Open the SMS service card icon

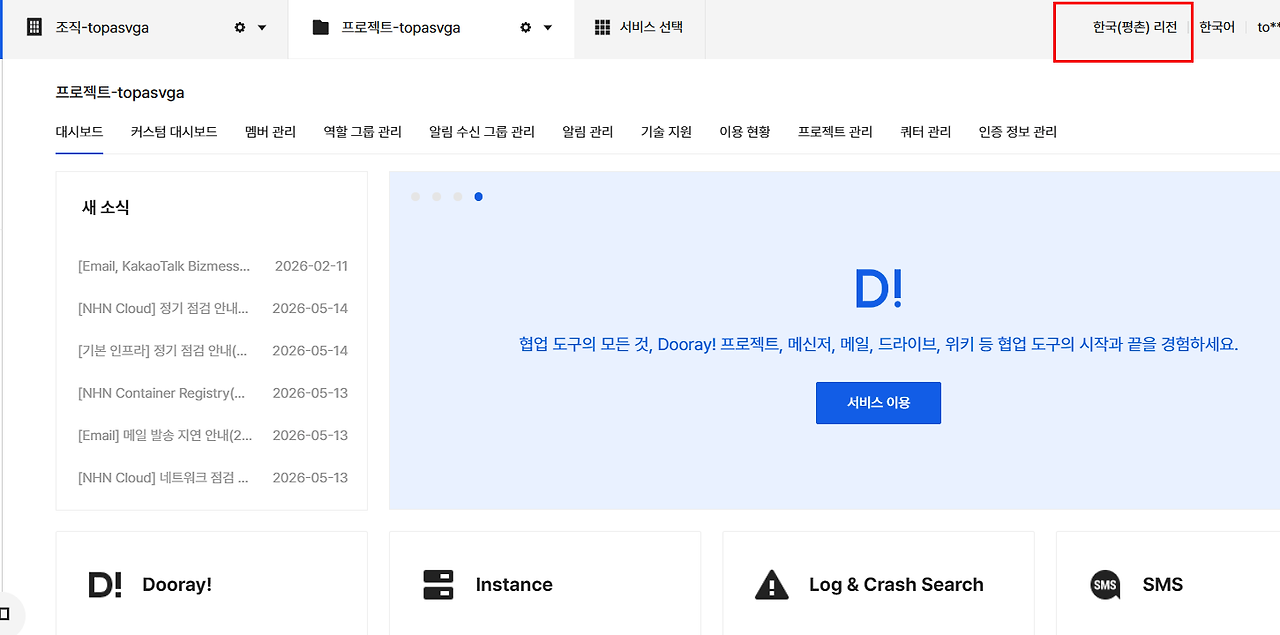click(1105, 585)
